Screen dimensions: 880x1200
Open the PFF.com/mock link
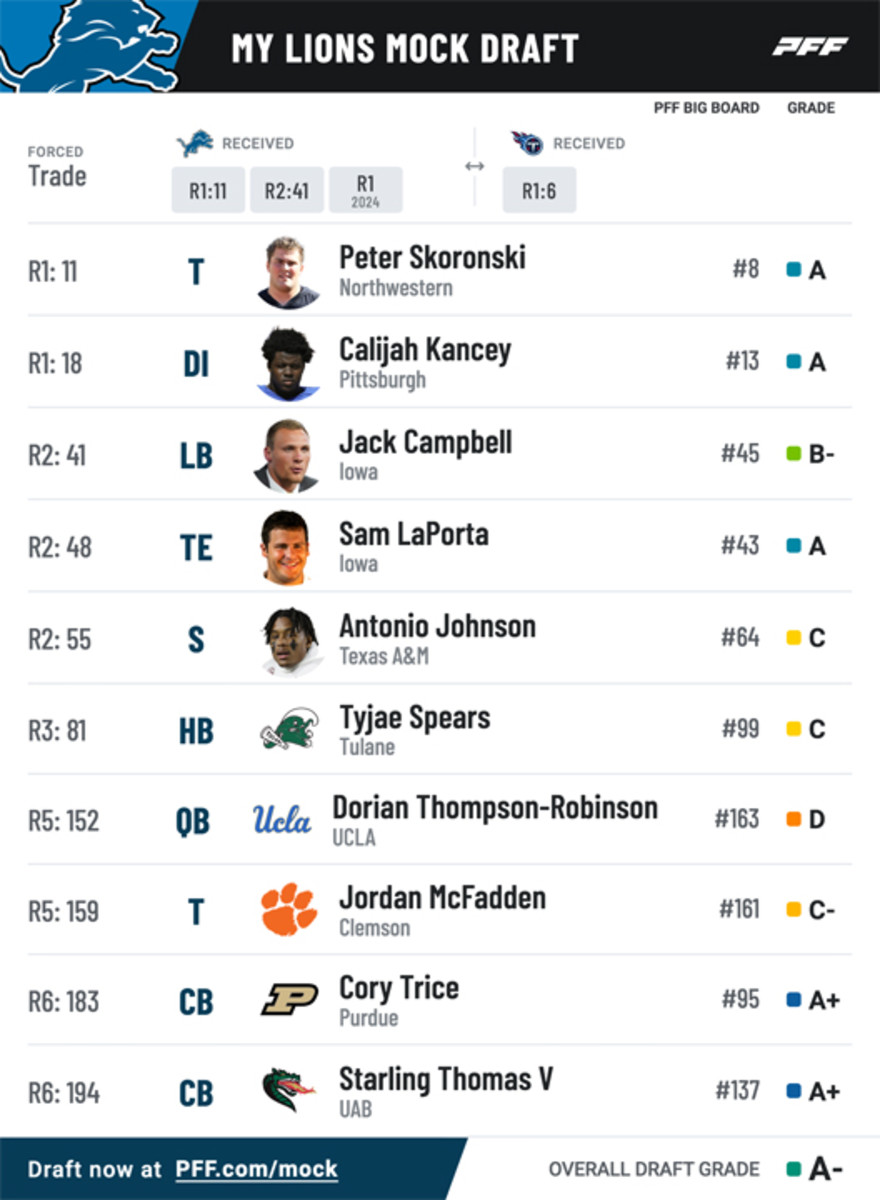click(x=256, y=1169)
